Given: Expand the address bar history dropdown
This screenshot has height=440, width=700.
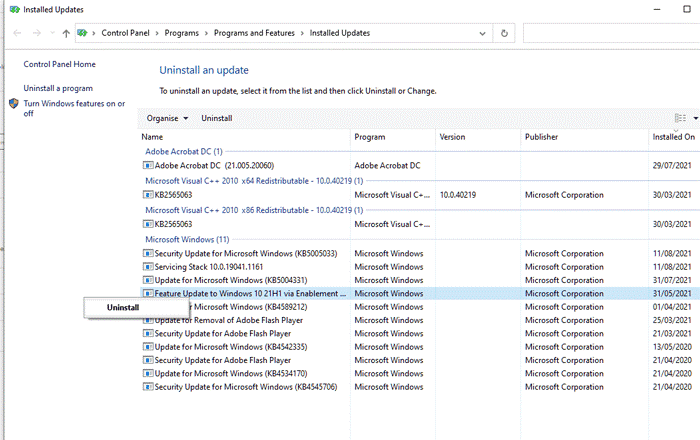Looking at the screenshot, I should 482,33.
